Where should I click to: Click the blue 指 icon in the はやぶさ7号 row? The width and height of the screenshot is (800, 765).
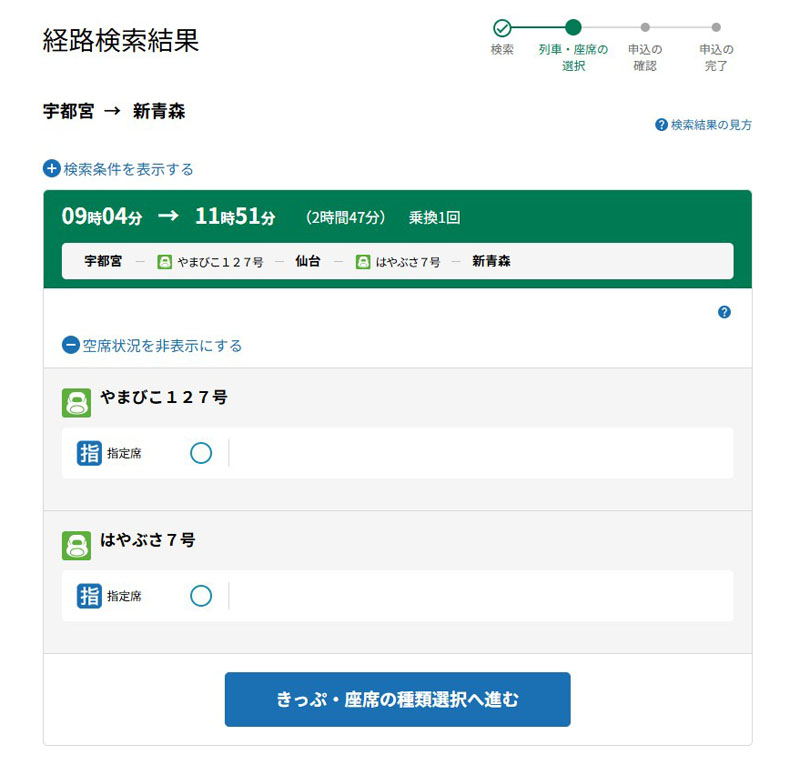90,596
